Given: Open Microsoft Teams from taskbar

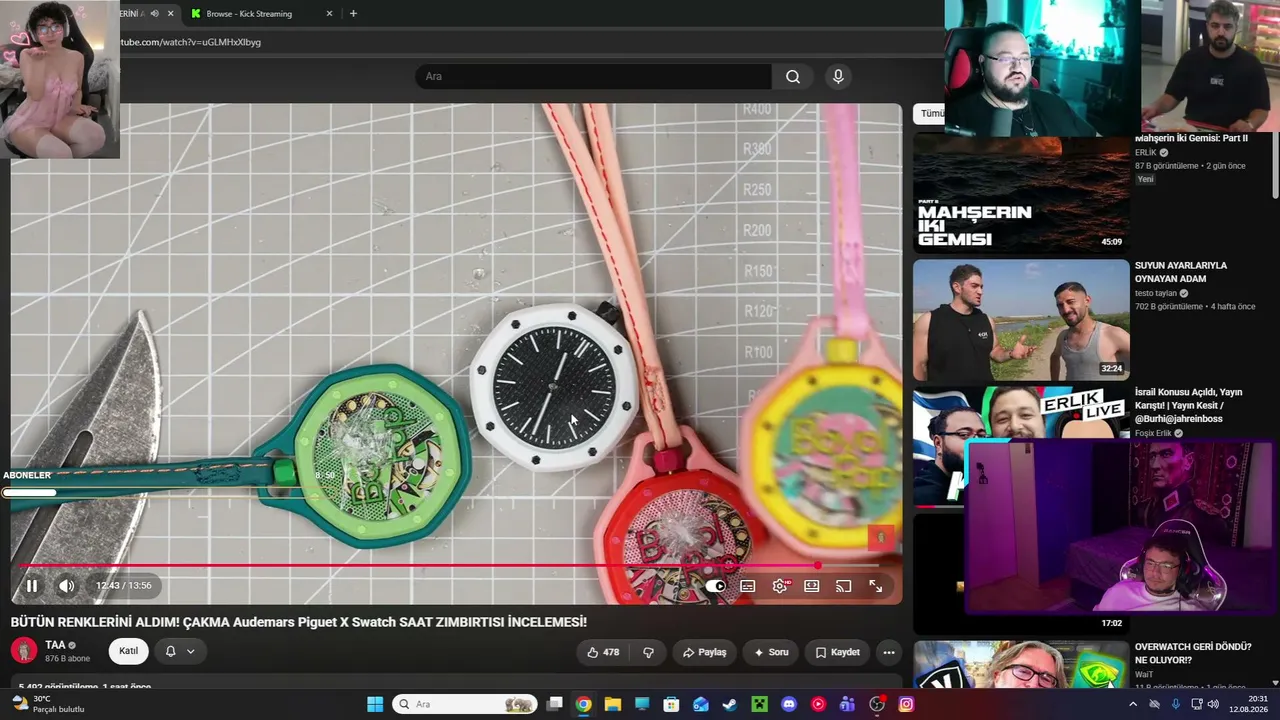Looking at the screenshot, I should 847,704.
